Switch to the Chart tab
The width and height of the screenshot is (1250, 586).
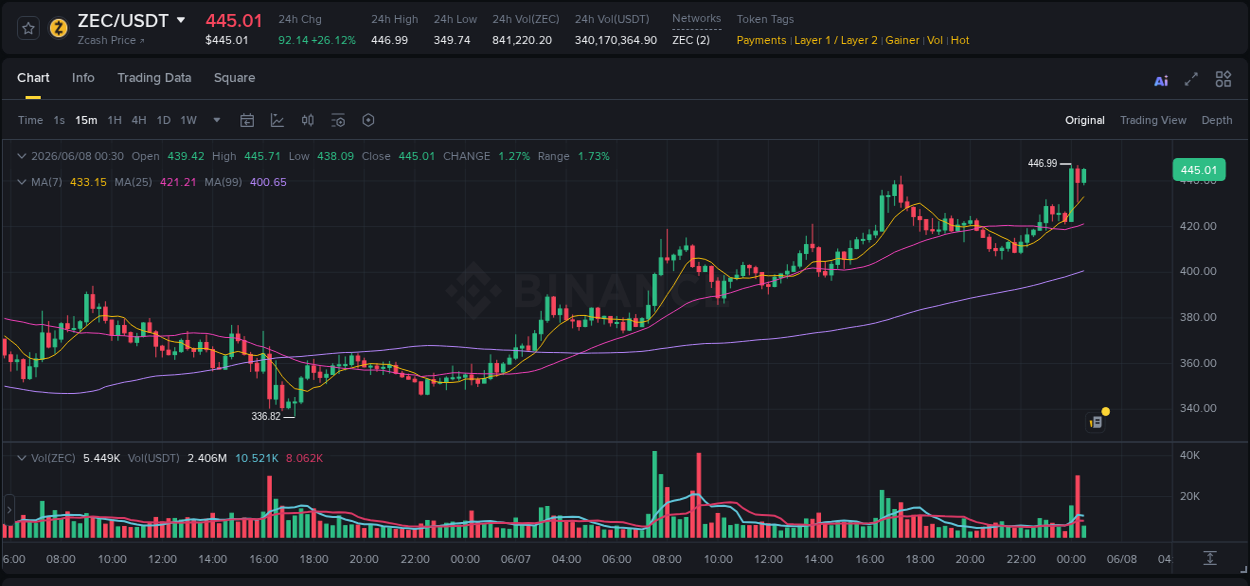33,78
